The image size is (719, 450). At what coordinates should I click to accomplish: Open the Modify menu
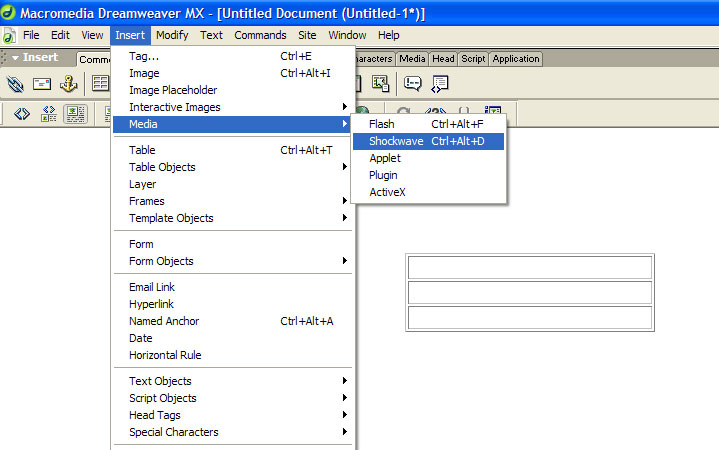pyautogui.click(x=172, y=35)
